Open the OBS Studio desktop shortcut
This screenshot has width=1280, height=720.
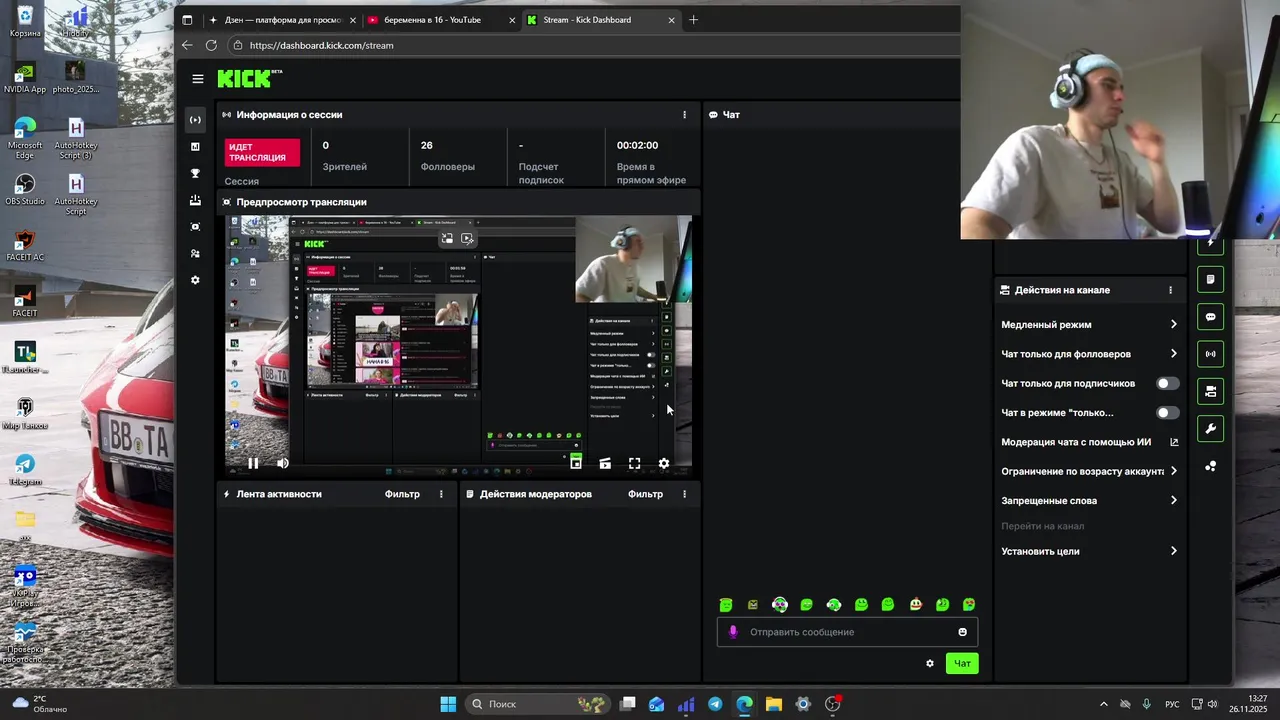[x=25, y=190]
